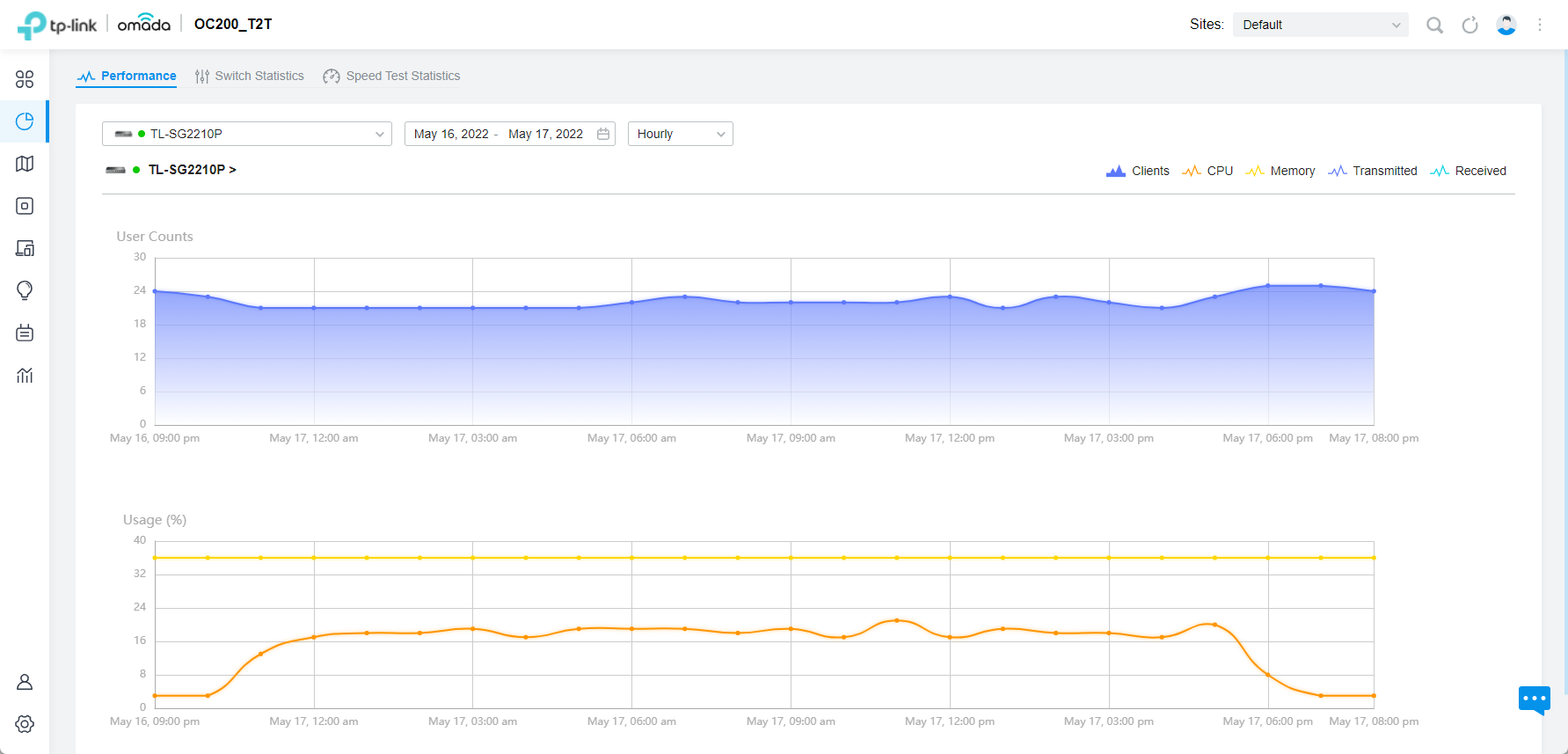
Task: Open the Clients icon in sidebar
Action: click(x=25, y=248)
